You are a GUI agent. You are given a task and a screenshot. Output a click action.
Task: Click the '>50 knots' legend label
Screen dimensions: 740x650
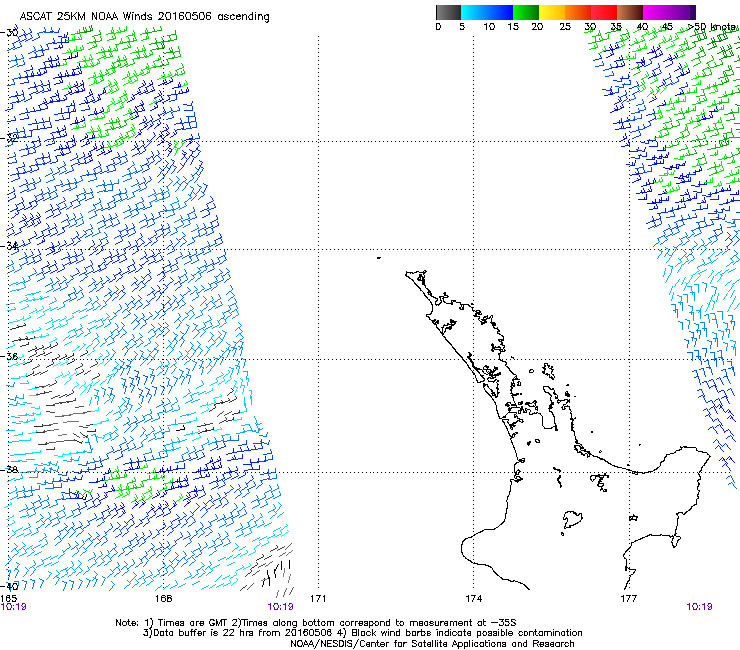[x=712, y=27]
